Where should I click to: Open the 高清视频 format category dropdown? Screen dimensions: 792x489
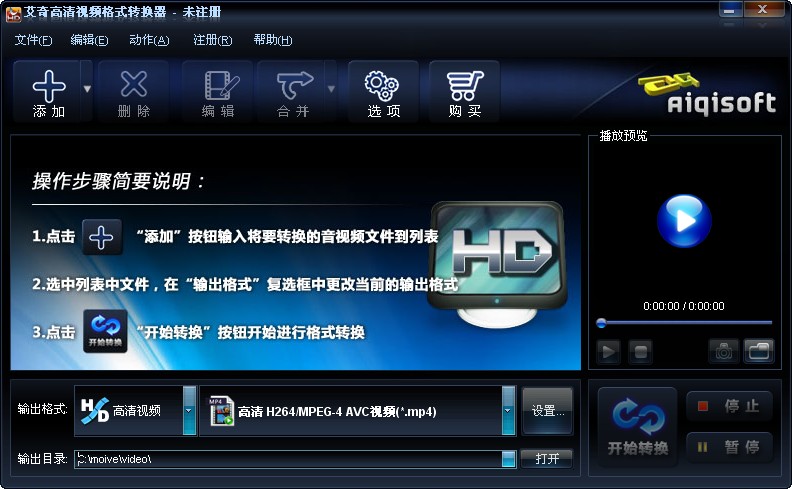(189, 410)
